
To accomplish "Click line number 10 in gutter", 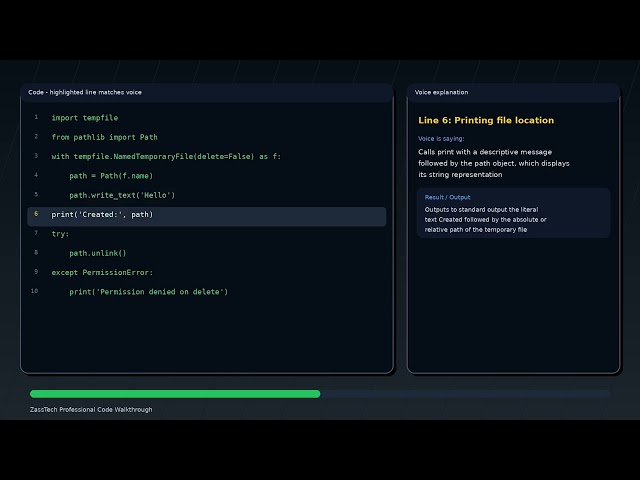I will 34,291.
